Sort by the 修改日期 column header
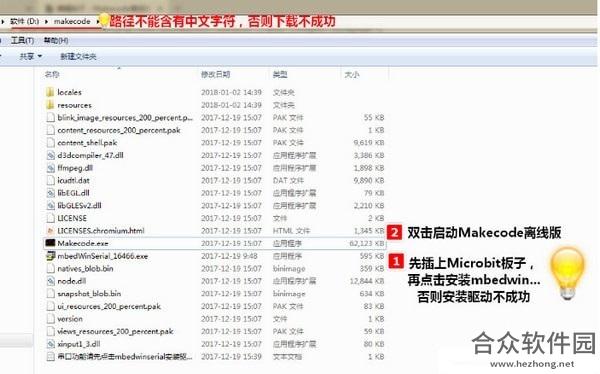Image resolution: width=600 pixels, height=374 pixels. pos(215,74)
